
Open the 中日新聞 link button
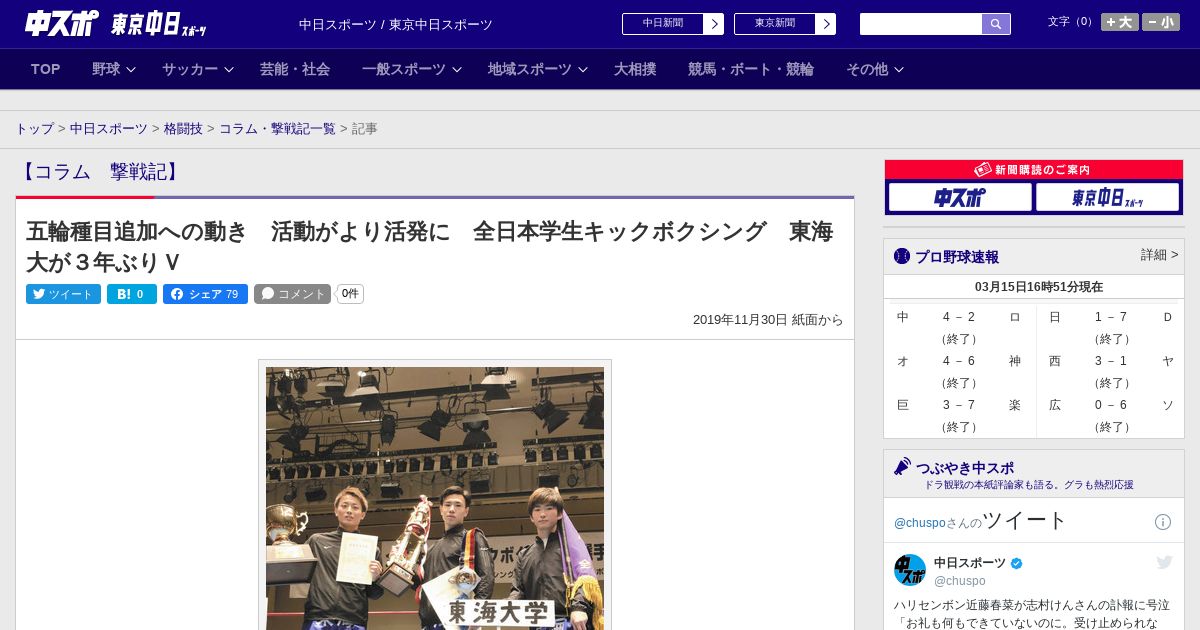pos(663,24)
